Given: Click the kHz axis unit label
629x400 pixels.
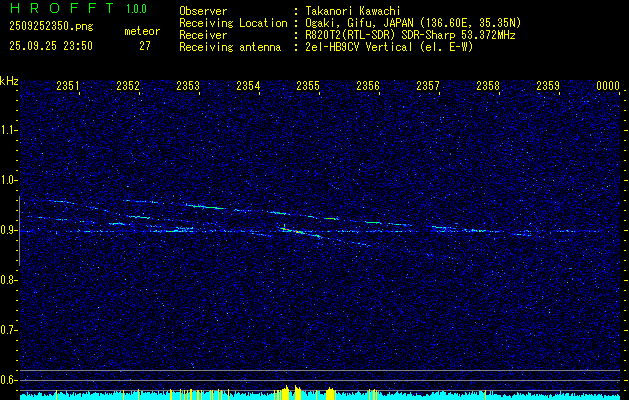Looking at the screenshot, I should (x=9, y=81).
